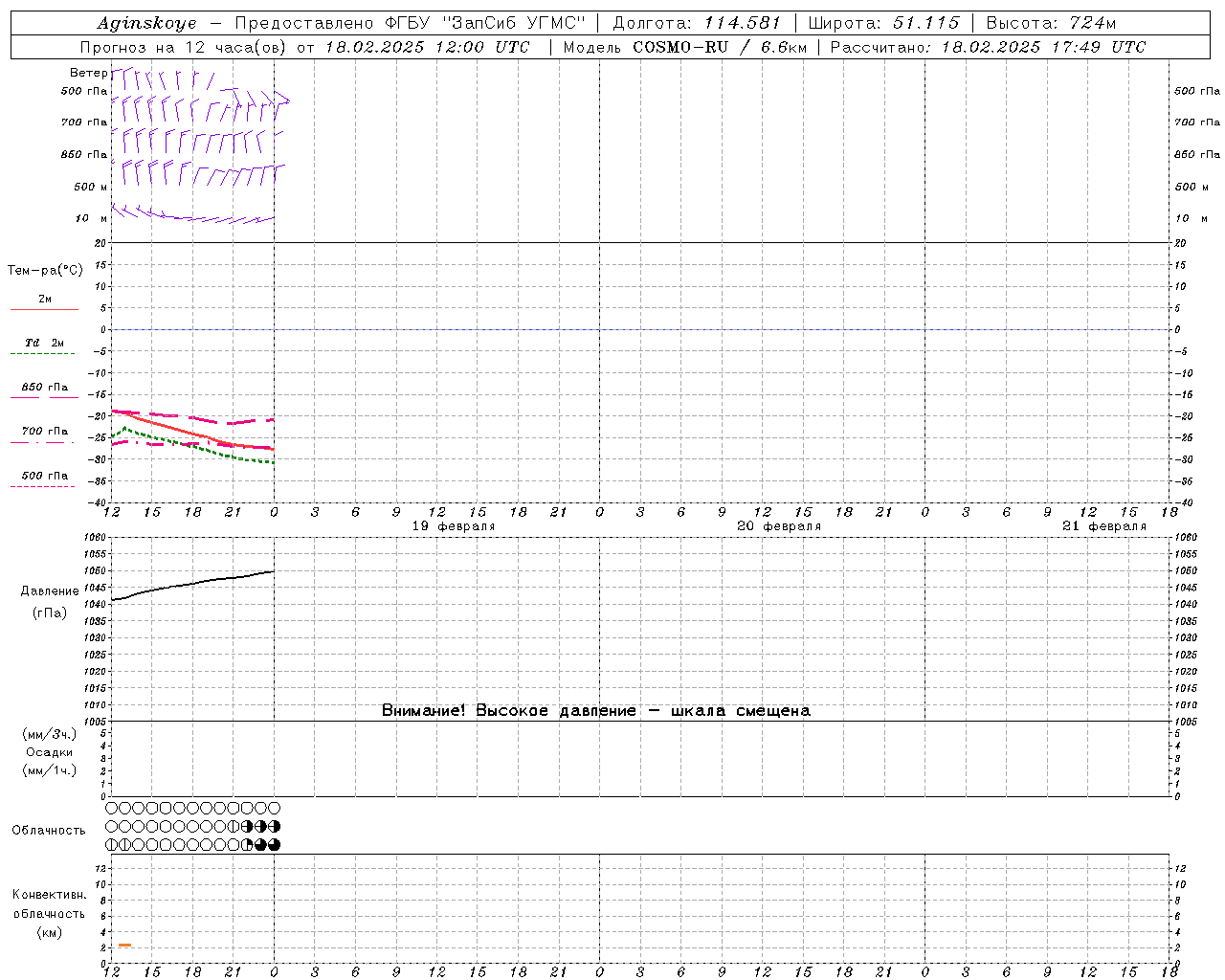
Task: Click the wind barbs at 10 м level
Action: pos(192,214)
